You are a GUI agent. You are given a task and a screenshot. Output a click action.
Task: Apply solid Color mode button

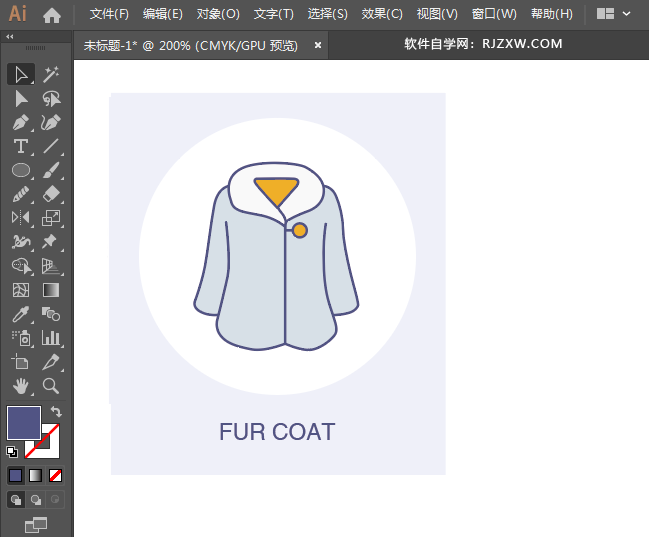coord(16,475)
